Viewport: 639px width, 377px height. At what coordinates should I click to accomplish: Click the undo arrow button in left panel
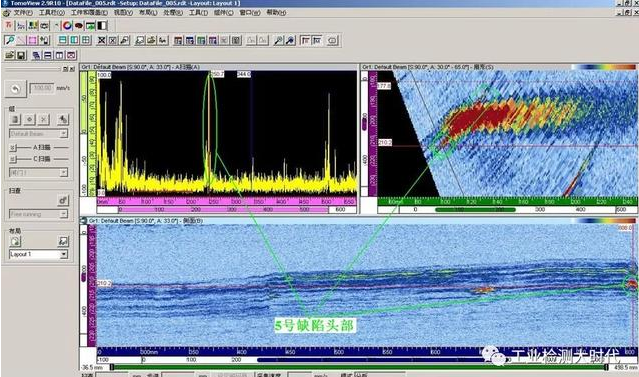[15, 88]
